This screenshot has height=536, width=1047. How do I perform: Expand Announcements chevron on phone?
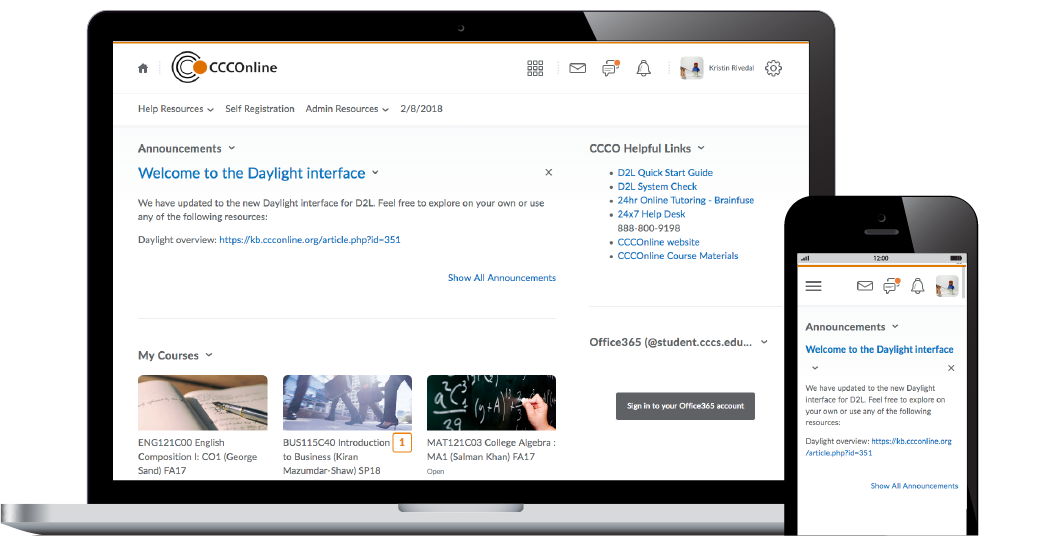coord(895,326)
